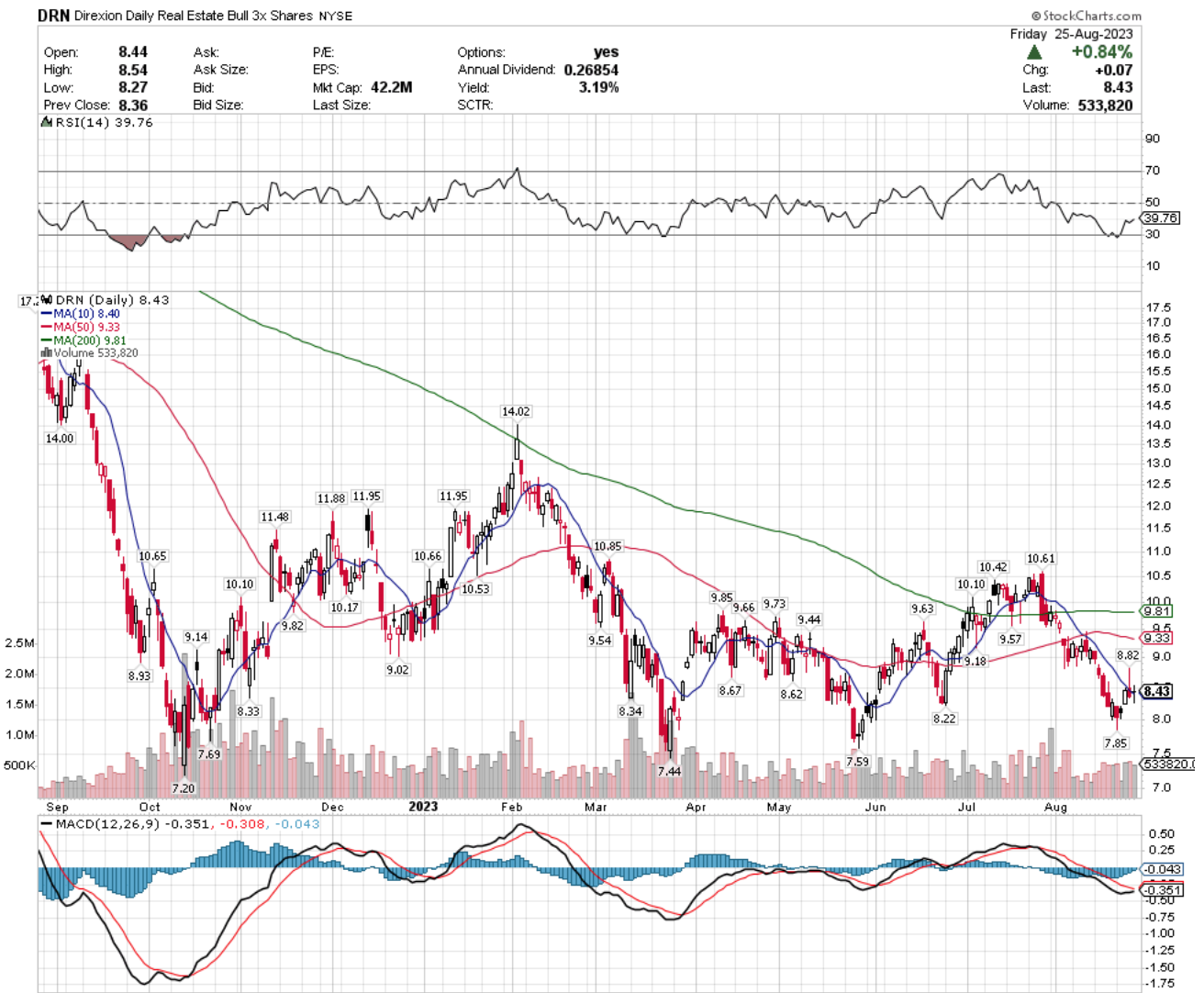Click the 9.14 price label
The width and height of the screenshot is (1204, 993).
[195, 637]
